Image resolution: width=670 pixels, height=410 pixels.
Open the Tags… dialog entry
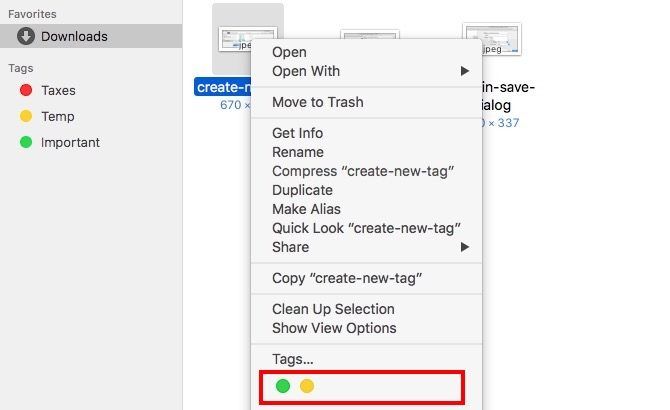coord(292,359)
